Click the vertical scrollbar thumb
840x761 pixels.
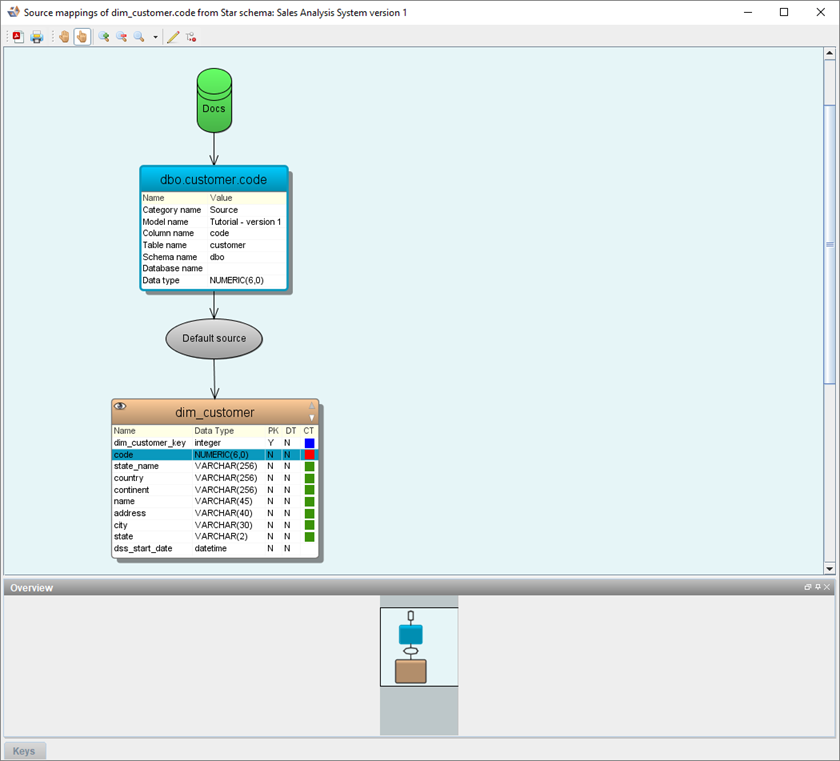pyautogui.click(x=829, y=244)
